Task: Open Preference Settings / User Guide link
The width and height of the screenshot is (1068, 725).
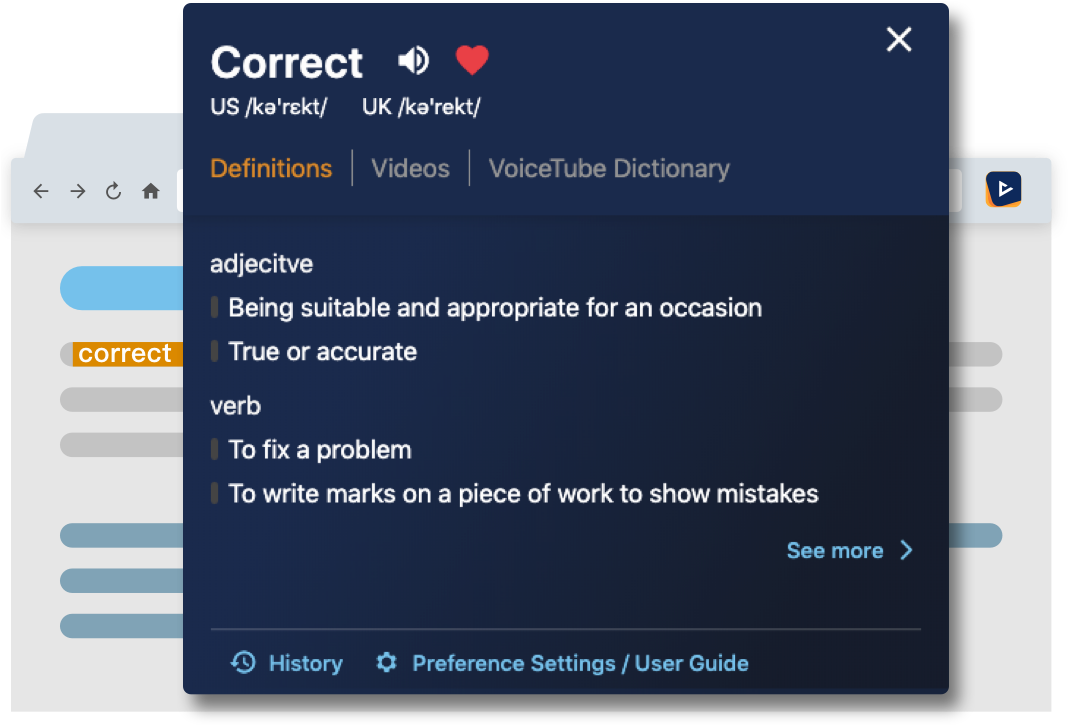Action: click(x=580, y=663)
